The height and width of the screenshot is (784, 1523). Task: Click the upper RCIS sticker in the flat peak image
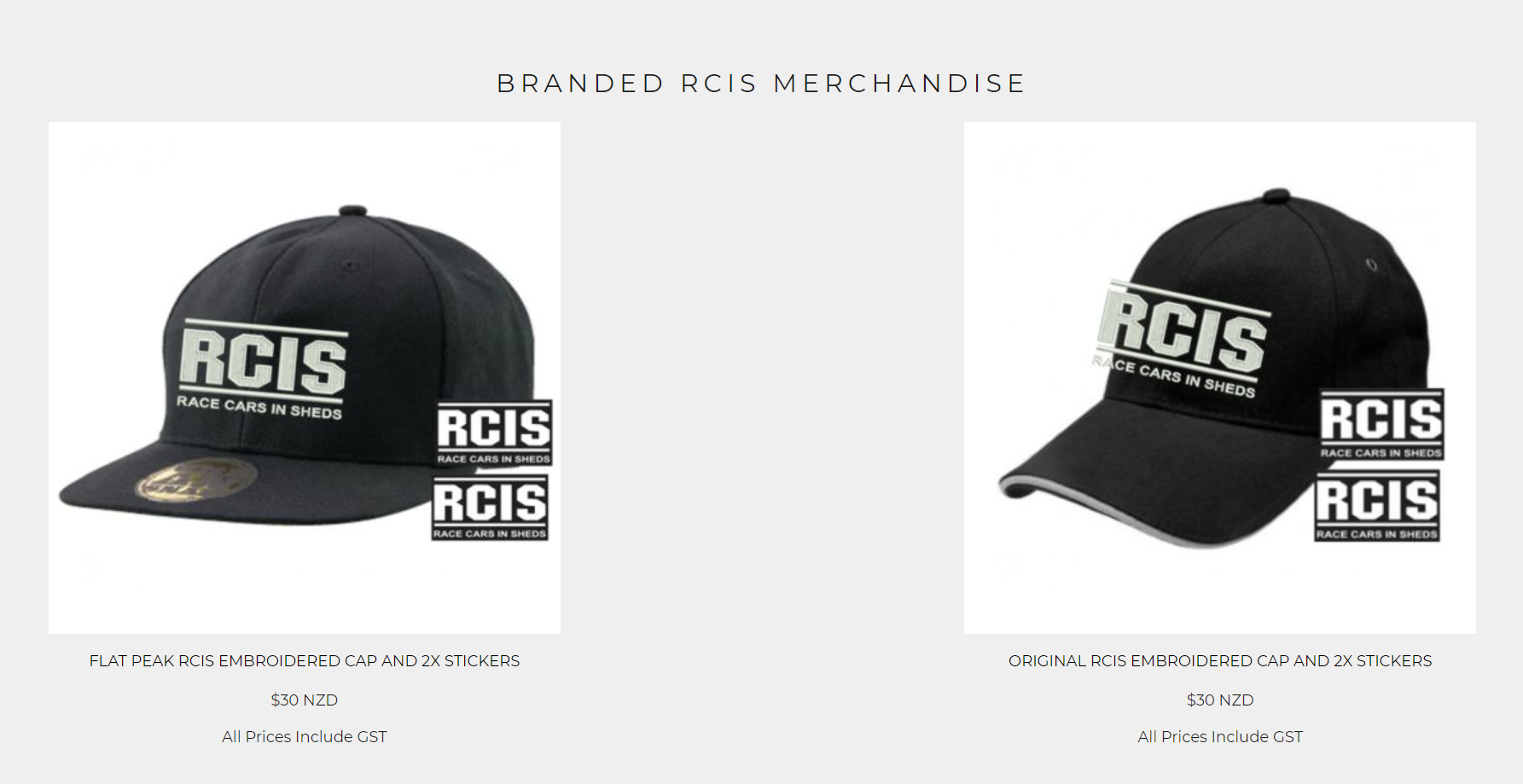click(x=494, y=433)
